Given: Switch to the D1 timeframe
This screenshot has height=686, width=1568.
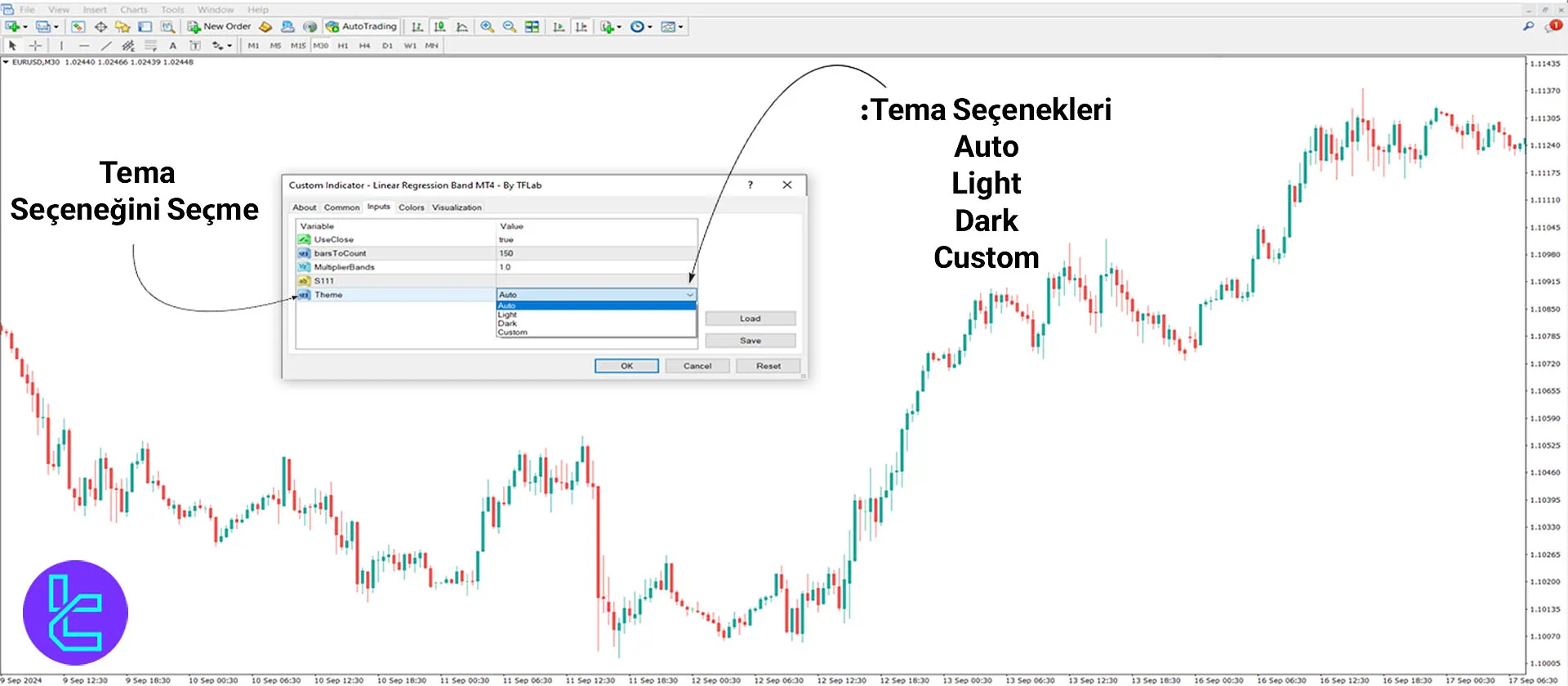Looking at the screenshot, I should pos(387,46).
